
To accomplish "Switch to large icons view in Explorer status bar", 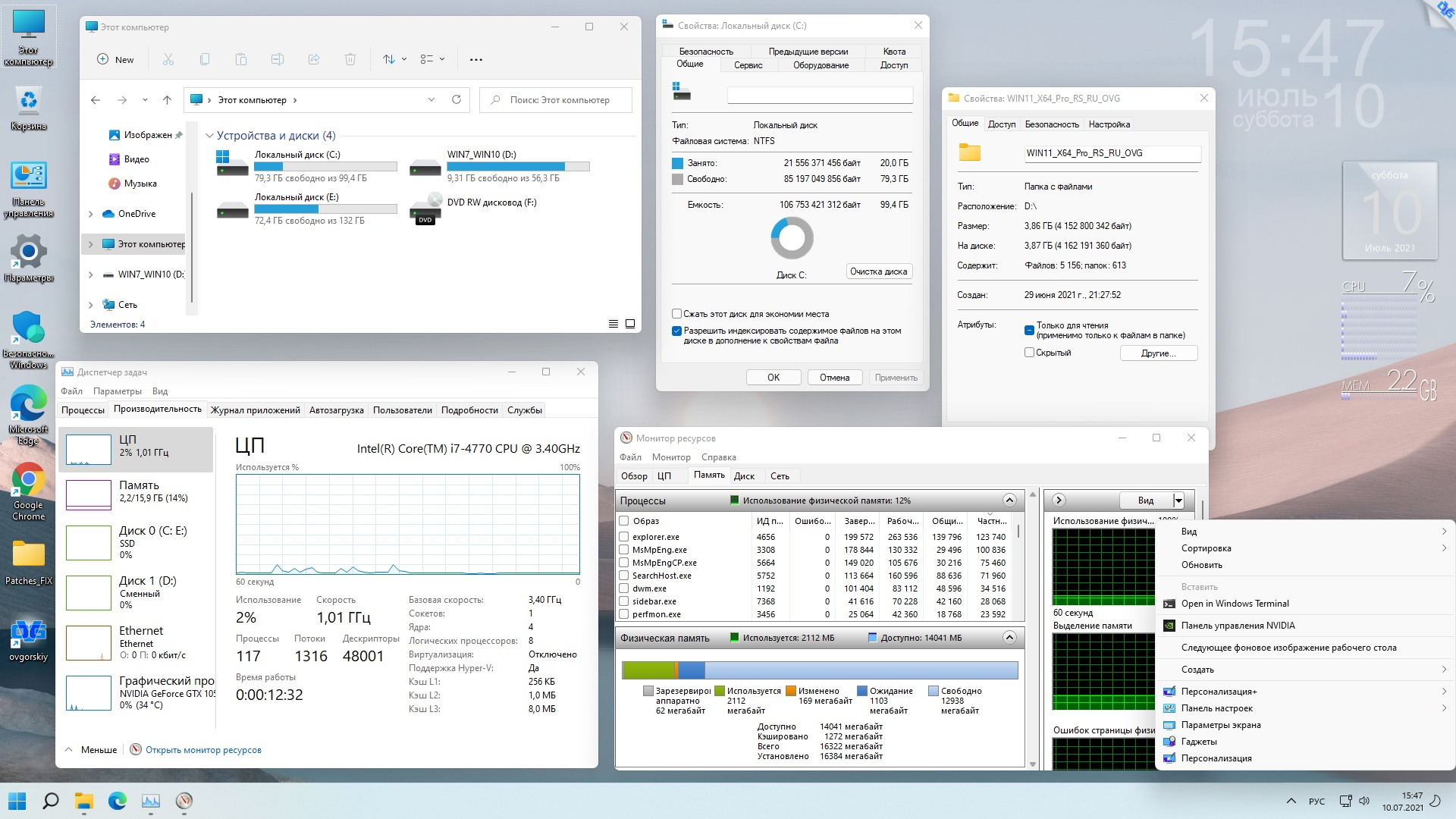I will coord(630,324).
